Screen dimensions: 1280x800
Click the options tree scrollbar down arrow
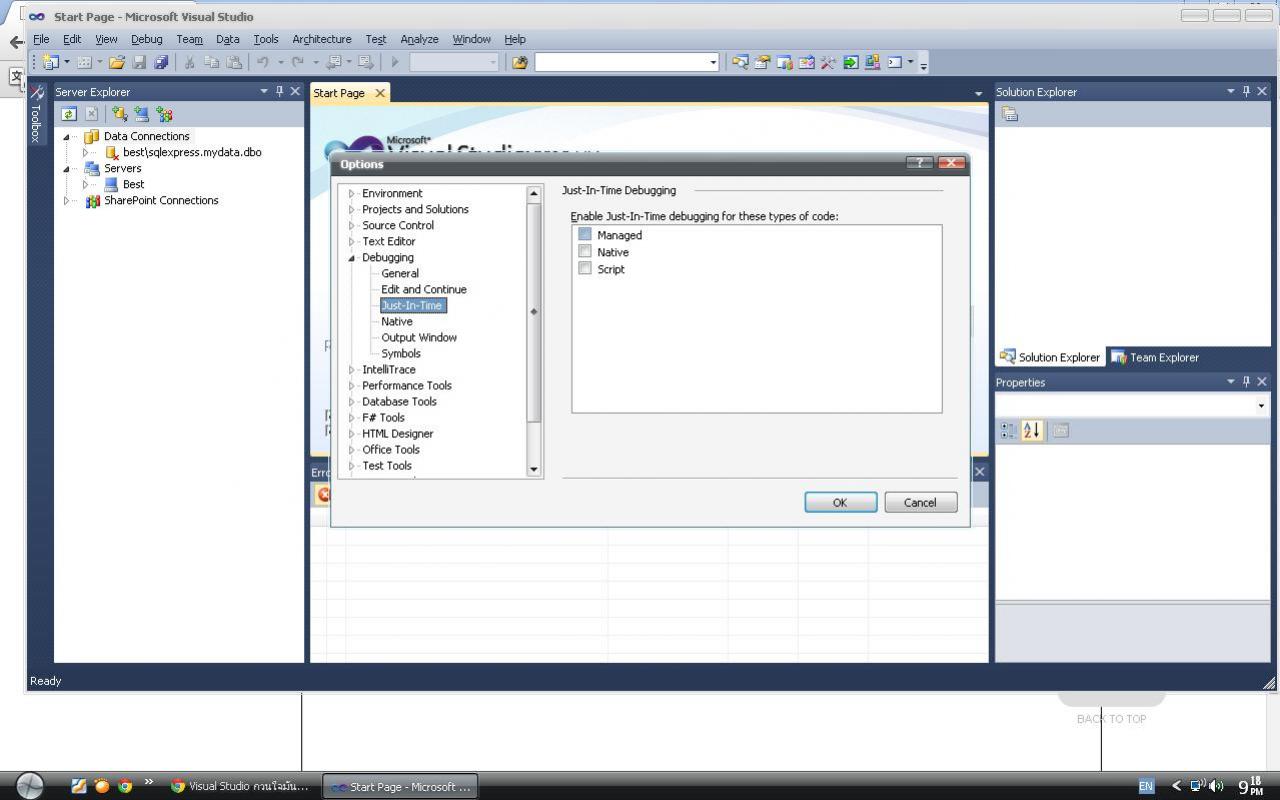click(534, 469)
